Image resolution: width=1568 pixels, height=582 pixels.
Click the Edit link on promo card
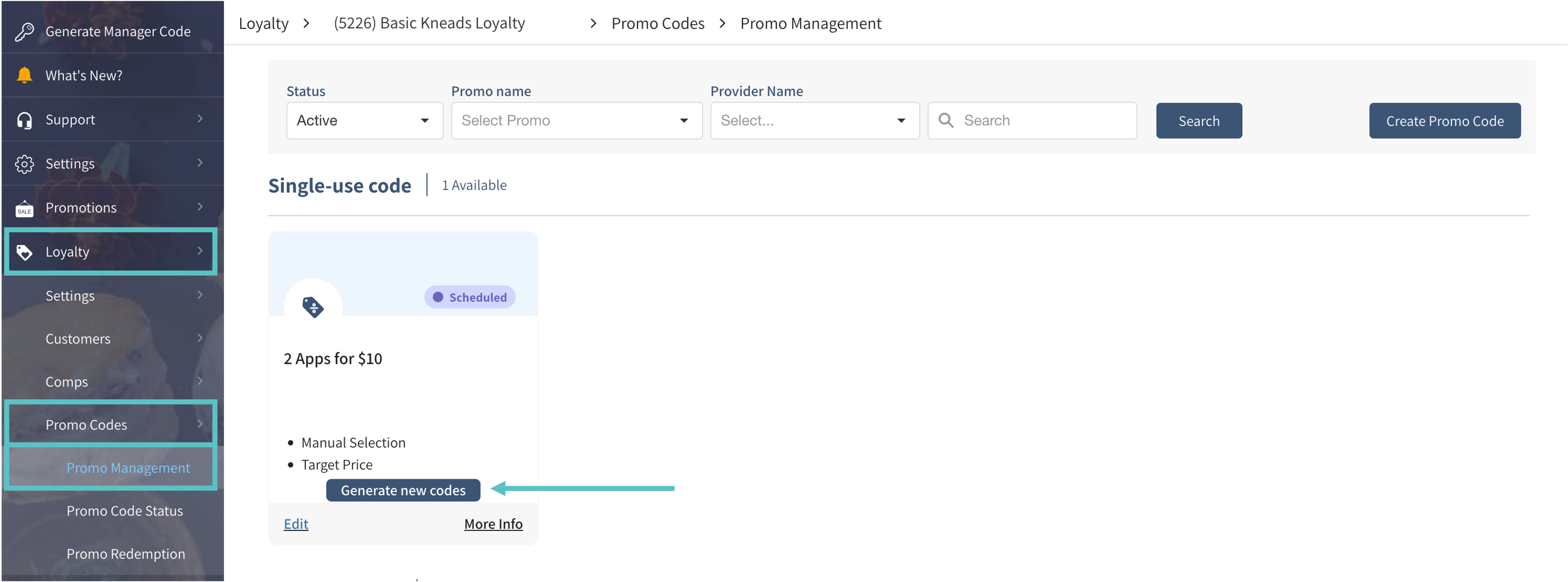296,524
